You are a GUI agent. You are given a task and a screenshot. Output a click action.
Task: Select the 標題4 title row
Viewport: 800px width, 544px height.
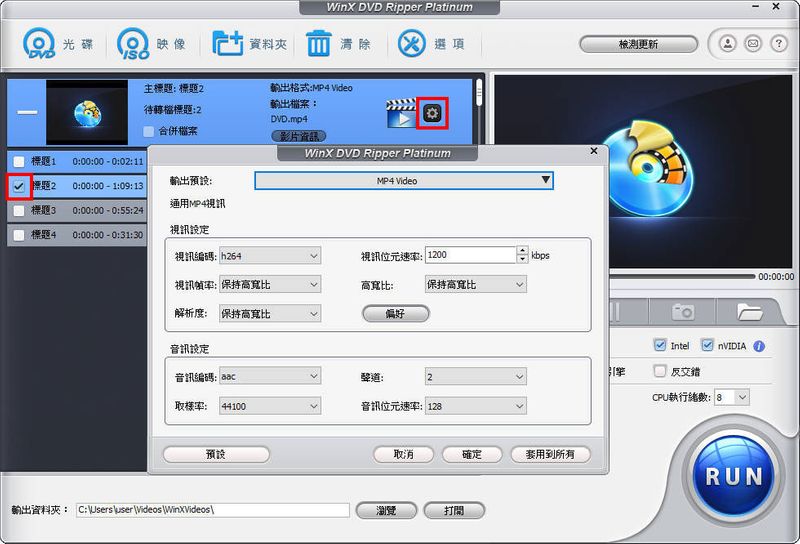coord(78,235)
